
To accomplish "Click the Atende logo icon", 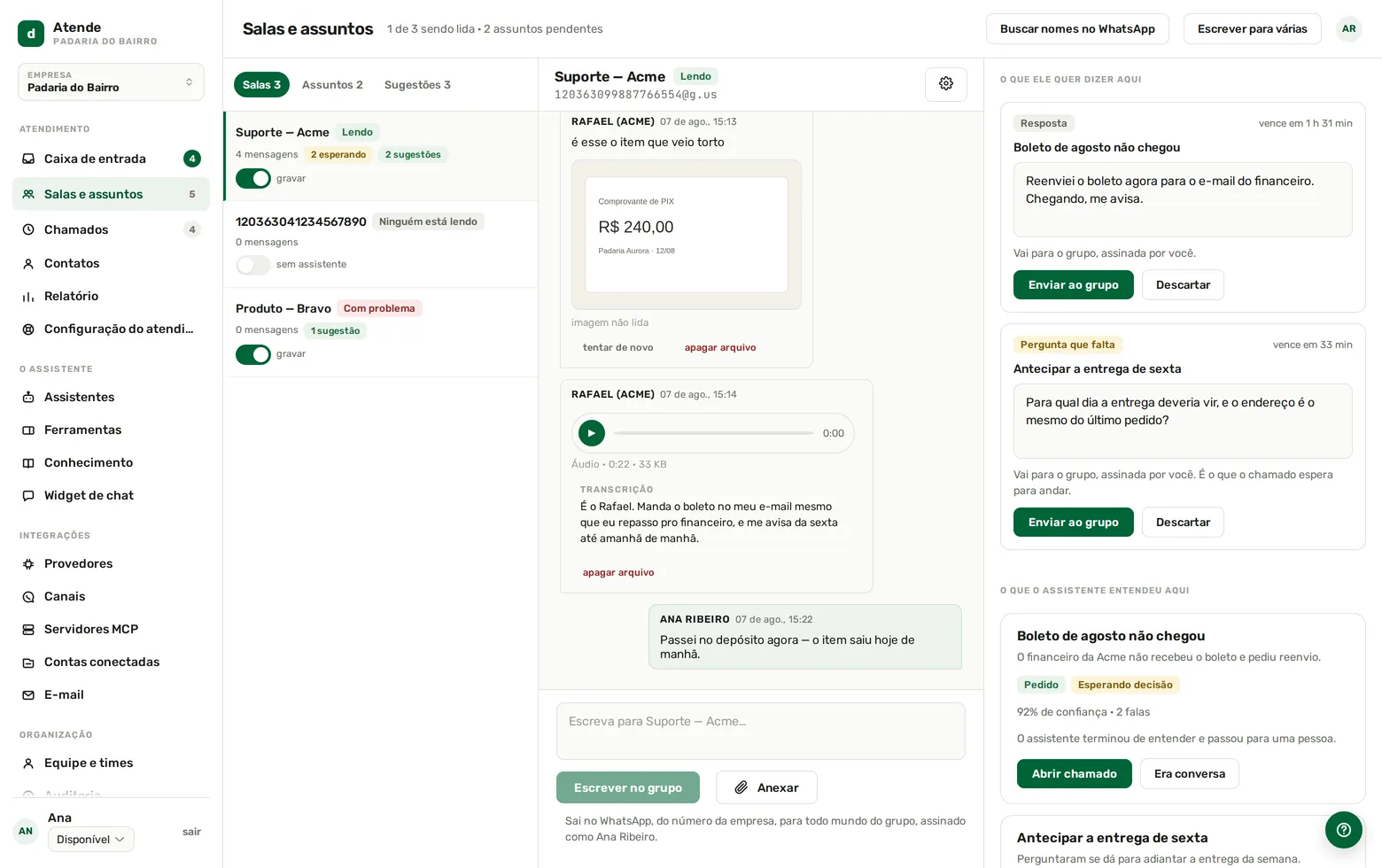I will click(x=31, y=34).
